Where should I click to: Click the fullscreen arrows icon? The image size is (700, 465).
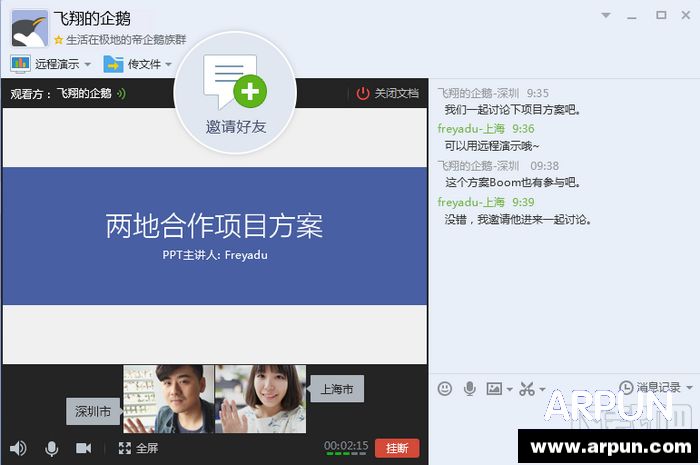(125, 448)
